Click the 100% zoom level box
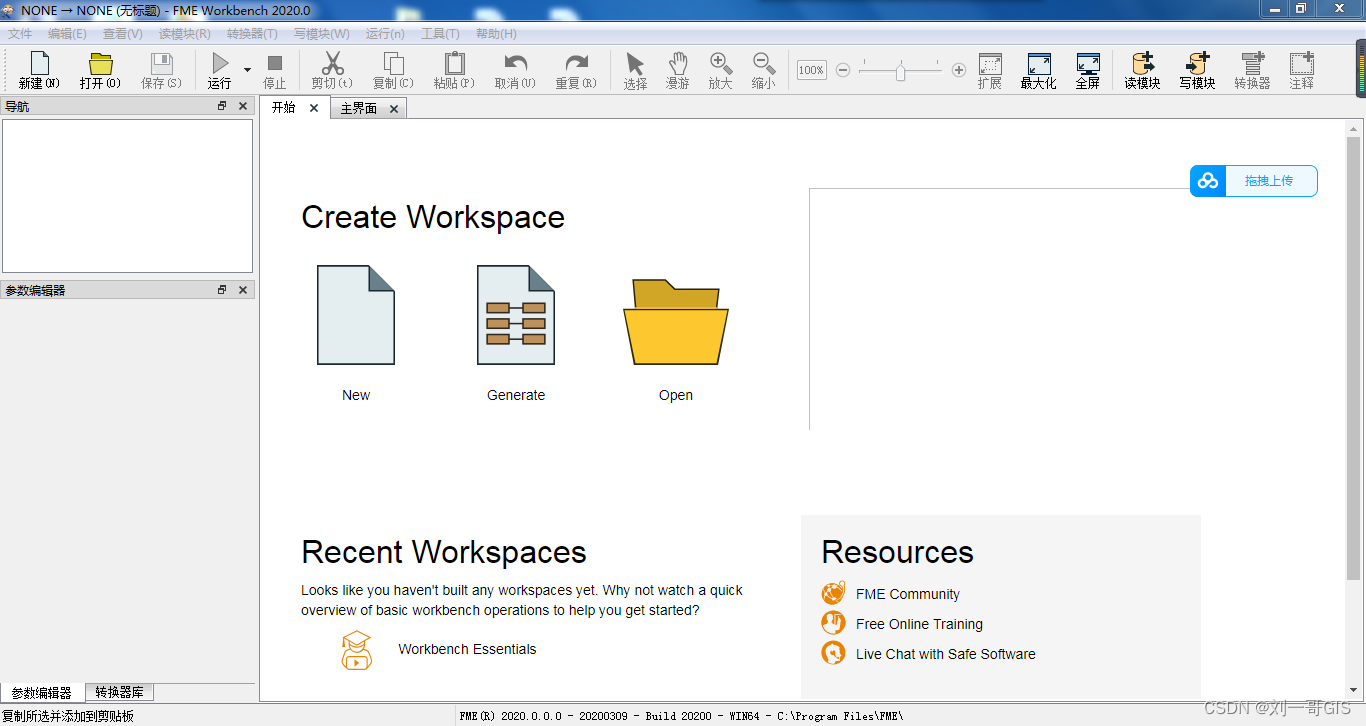 (812, 70)
